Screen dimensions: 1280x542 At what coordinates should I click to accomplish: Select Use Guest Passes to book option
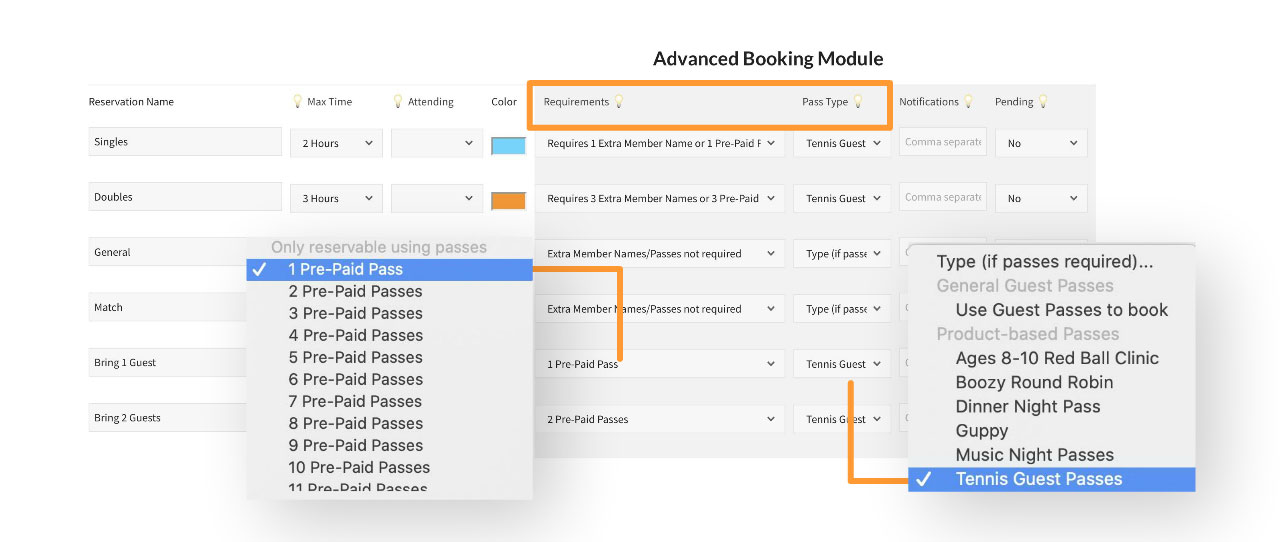tap(1061, 310)
